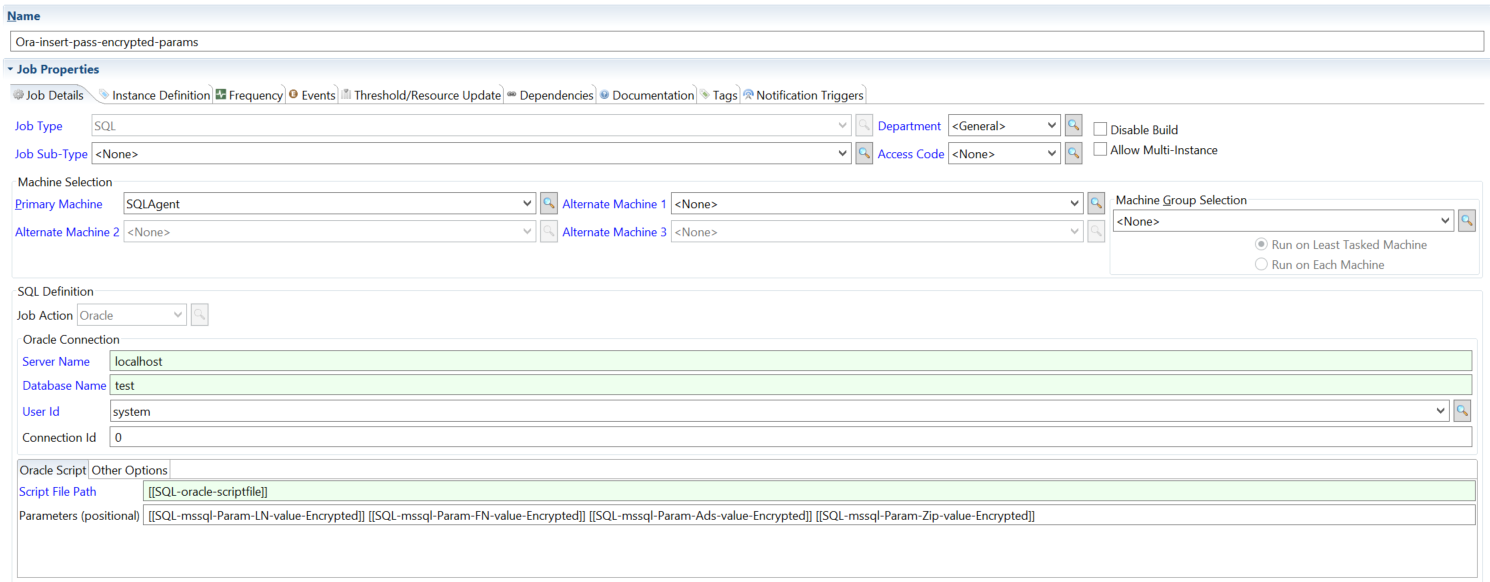The image size is (1490, 582).
Task: Open the Primary Machine SQLAgent dropdown
Action: tap(528, 204)
